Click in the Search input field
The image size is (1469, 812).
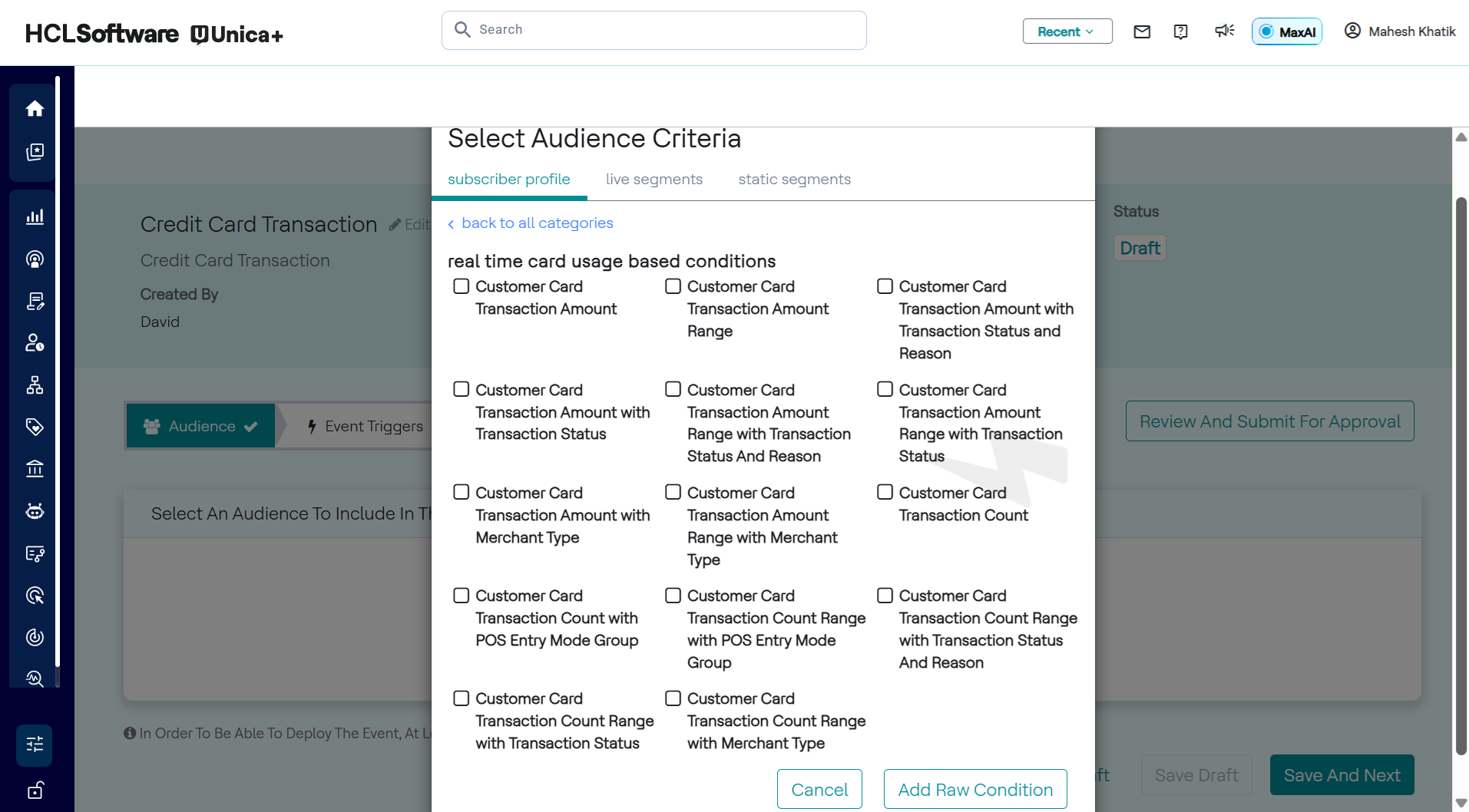pyautogui.click(x=653, y=30)
